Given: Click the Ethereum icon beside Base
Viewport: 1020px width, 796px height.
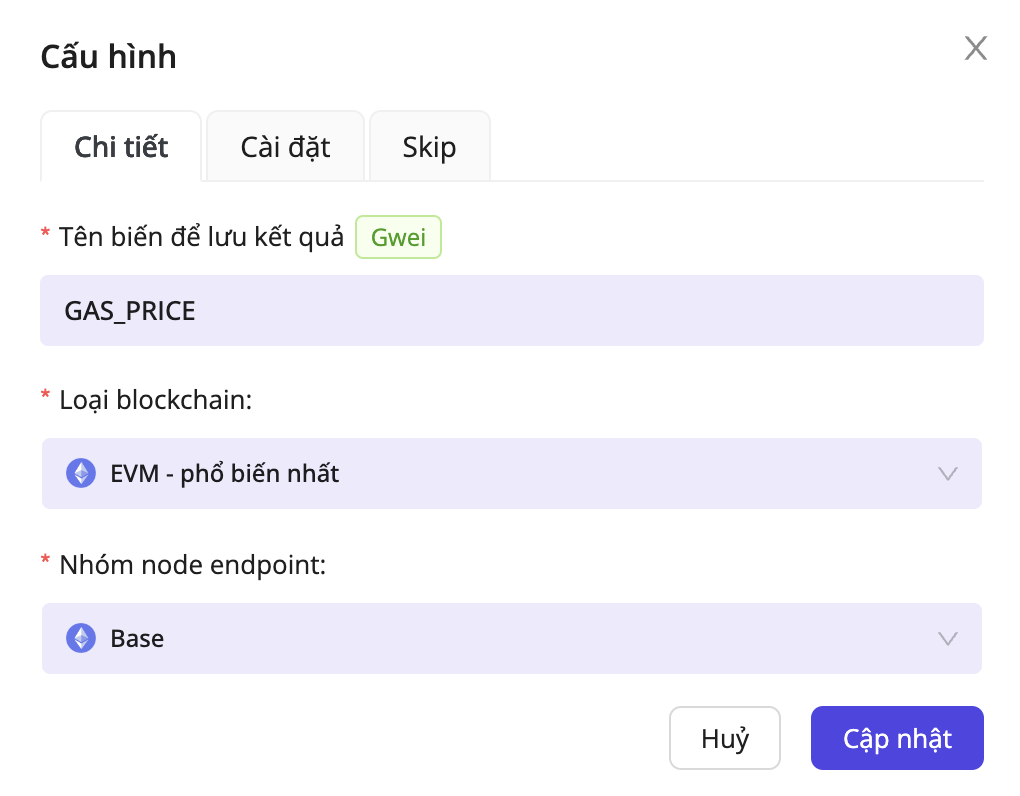Looking at the screenshot, I should 81,638.
